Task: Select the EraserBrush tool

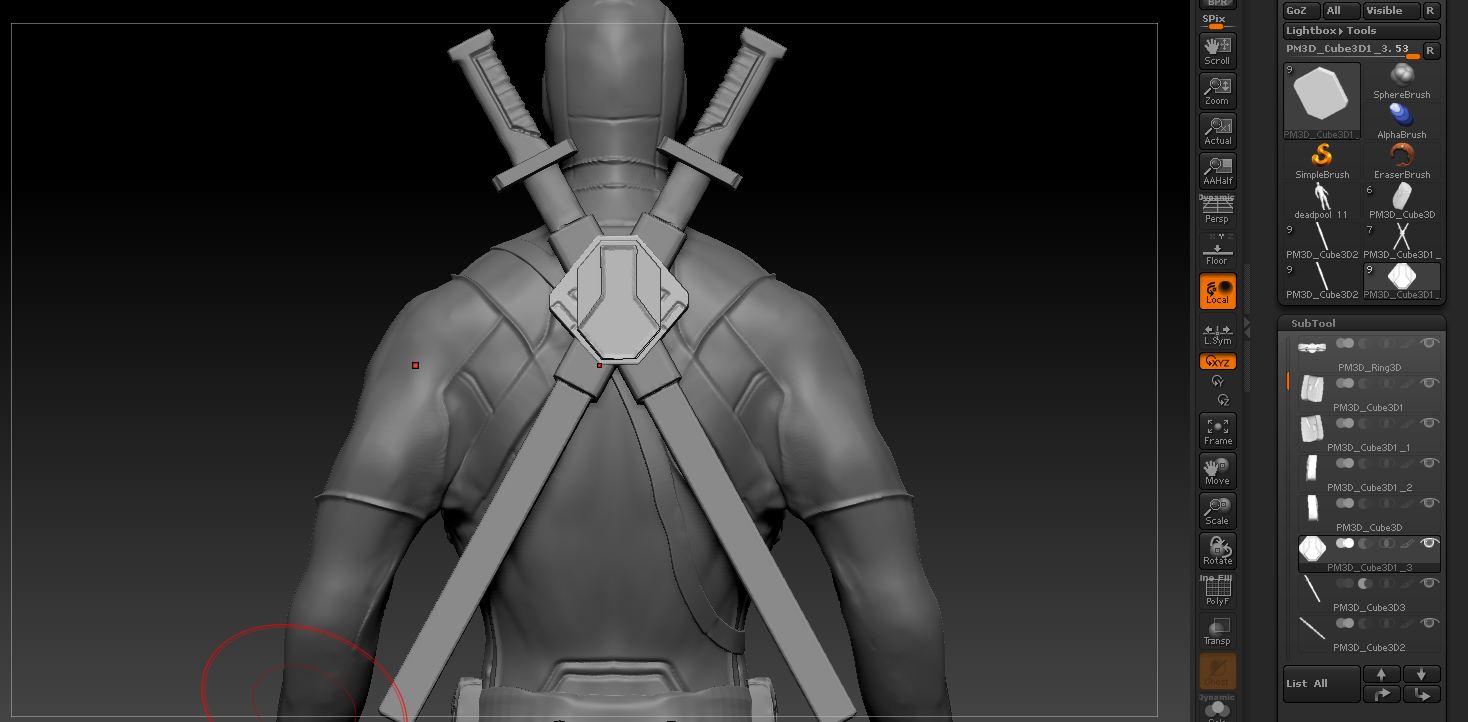Action: [x=1402, y=161]
